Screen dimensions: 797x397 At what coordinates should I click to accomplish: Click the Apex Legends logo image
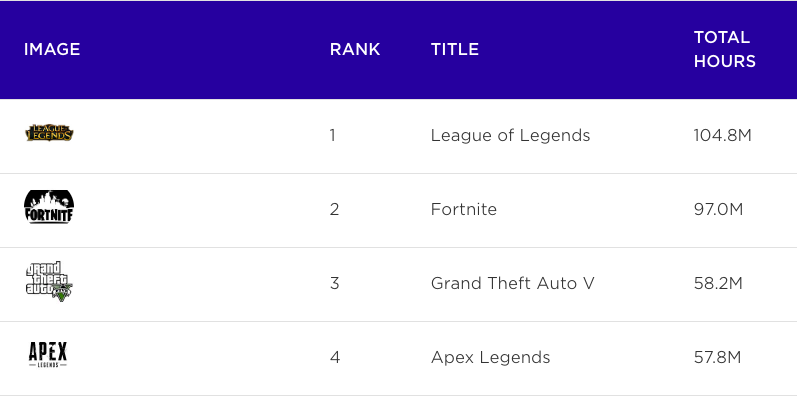(48, 355)
